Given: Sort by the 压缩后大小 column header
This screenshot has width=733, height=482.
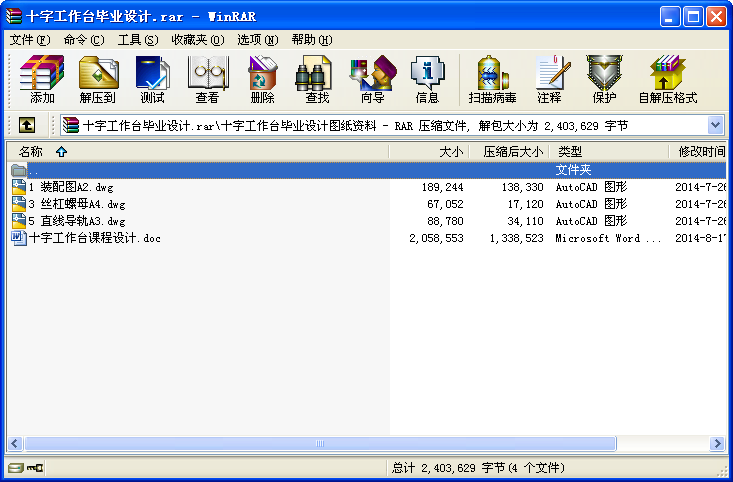Looking at the screenshot, I should click(x=509, y=151).
